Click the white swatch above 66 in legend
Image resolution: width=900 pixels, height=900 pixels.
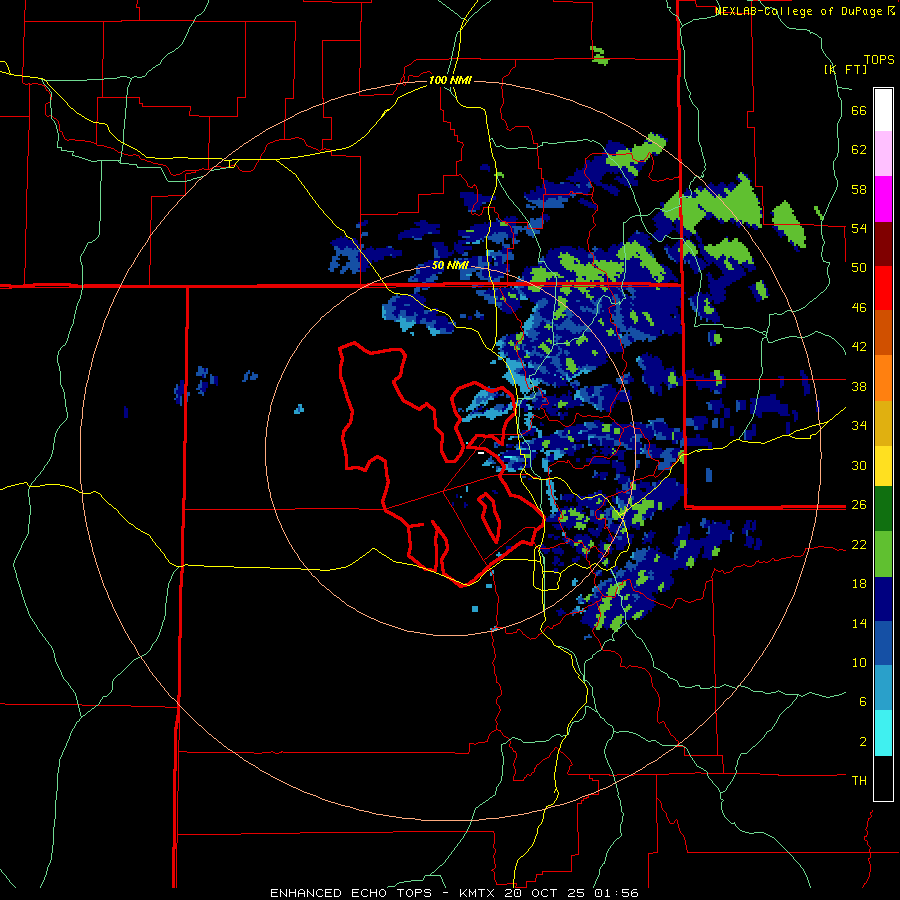[x=883, y=110]
